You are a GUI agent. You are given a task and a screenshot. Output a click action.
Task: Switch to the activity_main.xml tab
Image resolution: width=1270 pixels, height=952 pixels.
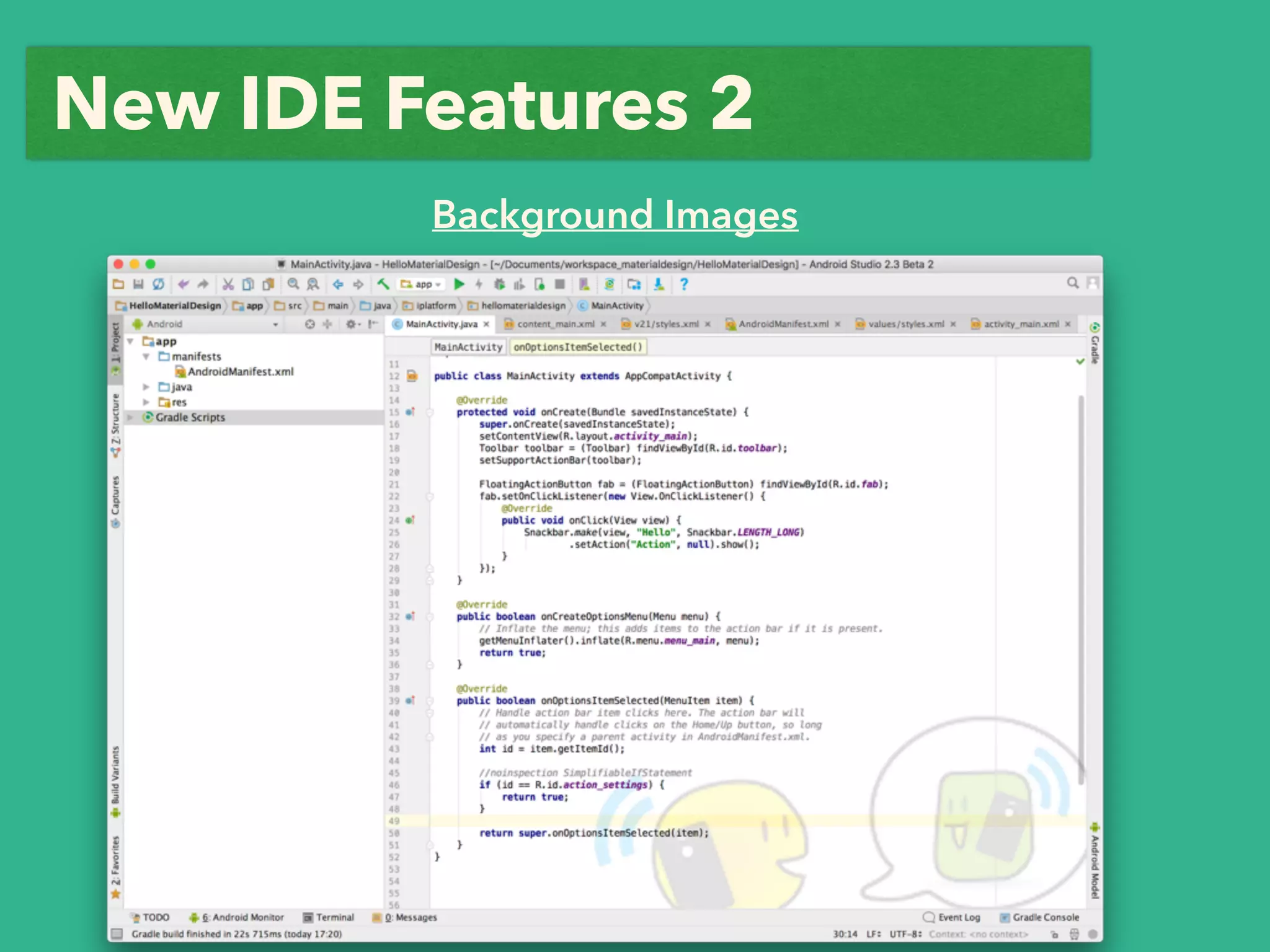(x=1021, y=324)
